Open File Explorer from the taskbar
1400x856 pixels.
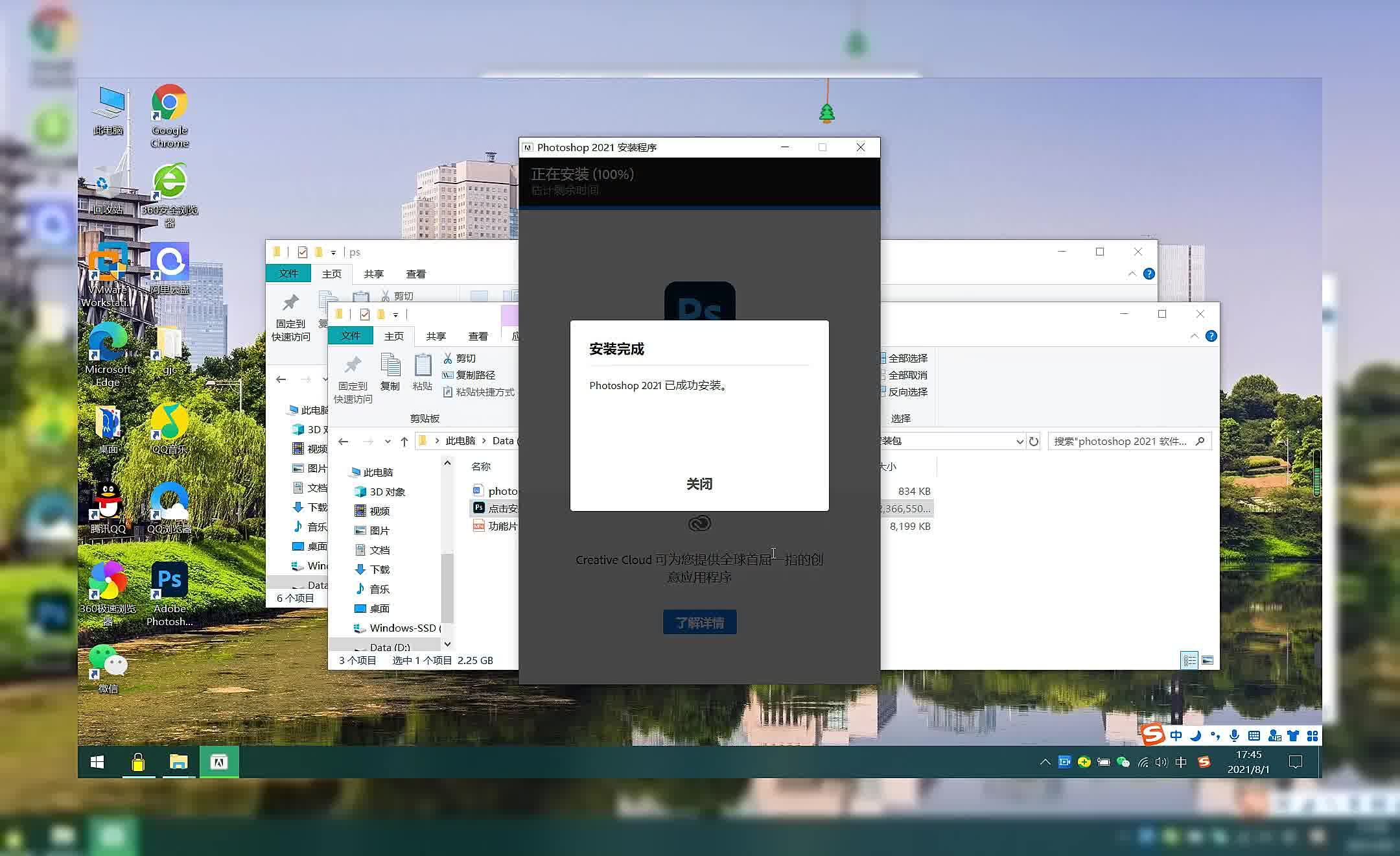pyautogui.click(x=178, y=762)
